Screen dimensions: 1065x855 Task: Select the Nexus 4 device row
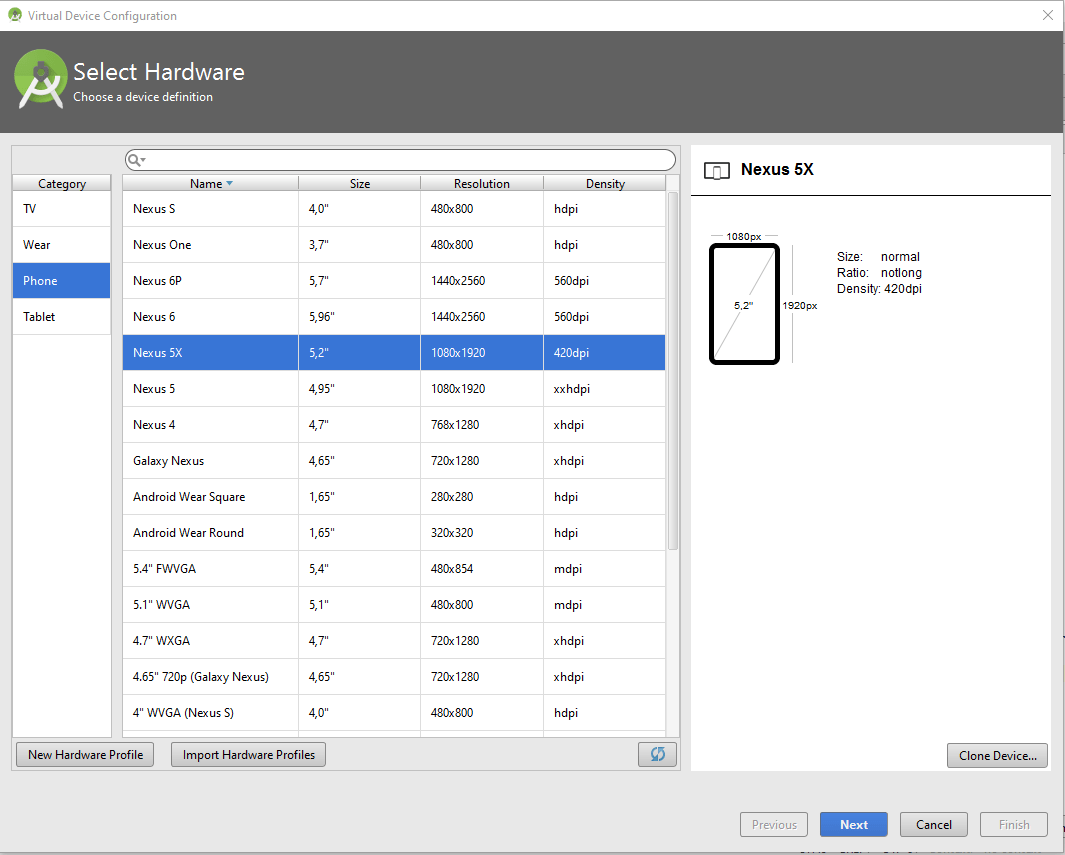[x=394, y=424]
